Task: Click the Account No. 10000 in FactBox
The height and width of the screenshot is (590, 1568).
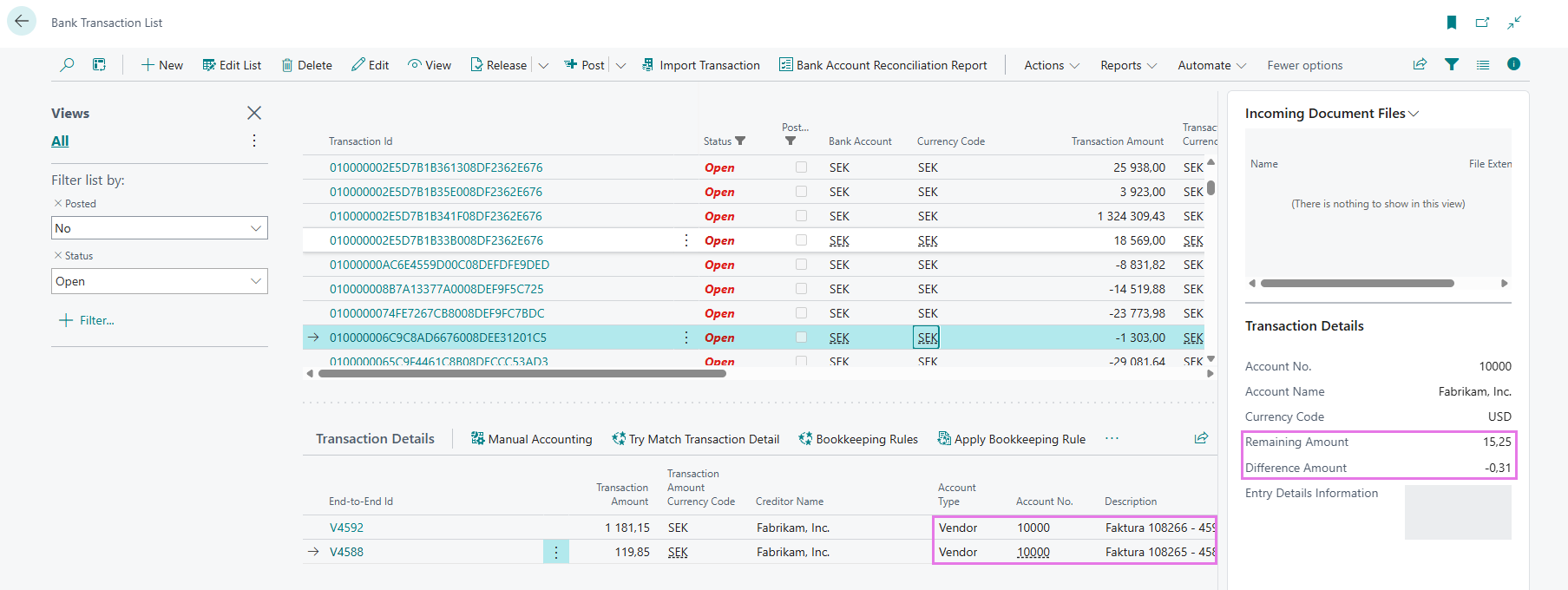Action: (x=1495, y=366)
